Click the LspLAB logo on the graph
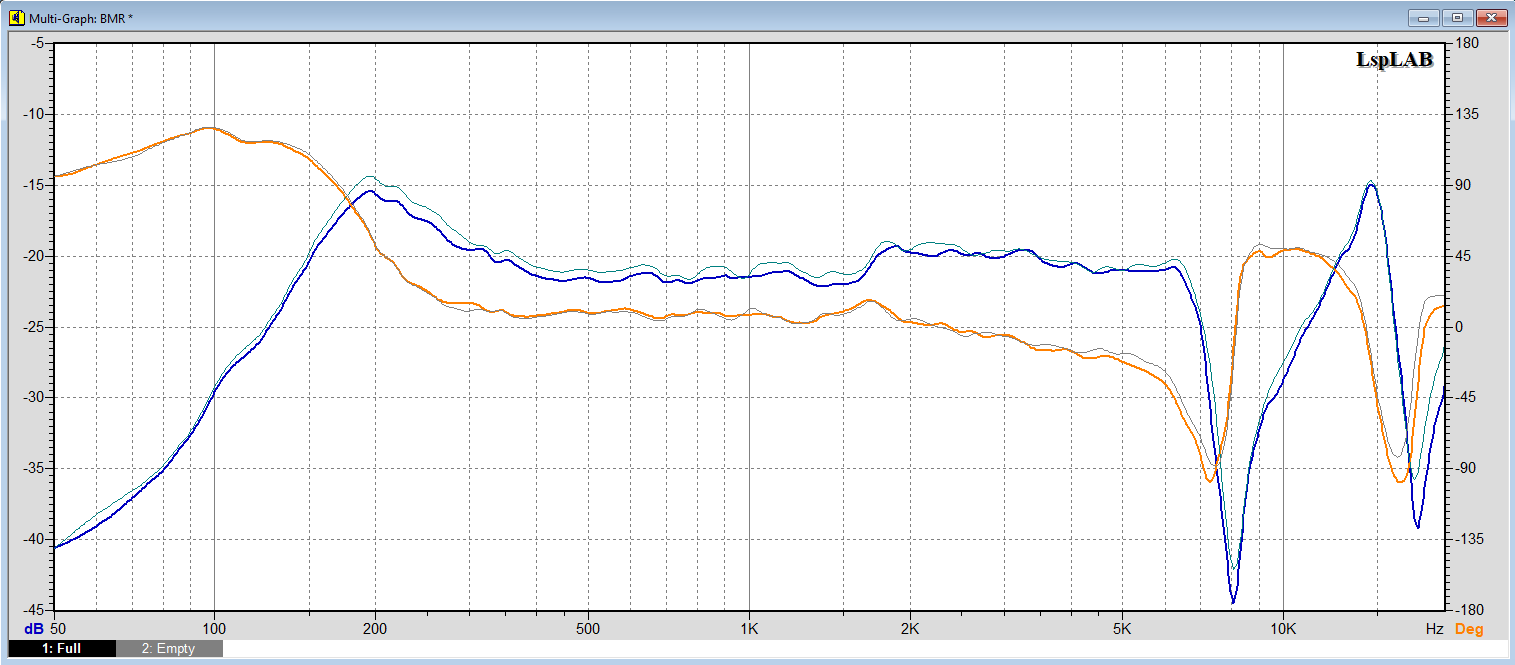Screen dimensions: 1515x665 (1394, 60)
